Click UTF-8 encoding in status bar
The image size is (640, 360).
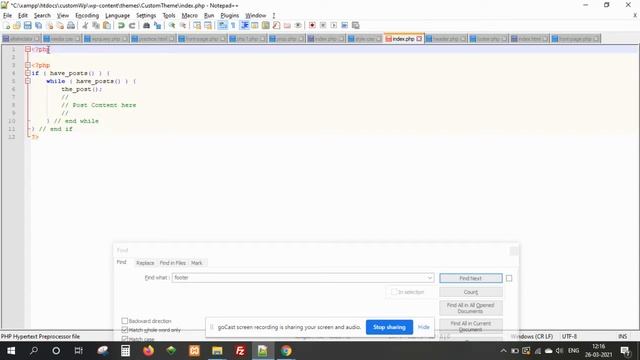(x=569, y=337)
